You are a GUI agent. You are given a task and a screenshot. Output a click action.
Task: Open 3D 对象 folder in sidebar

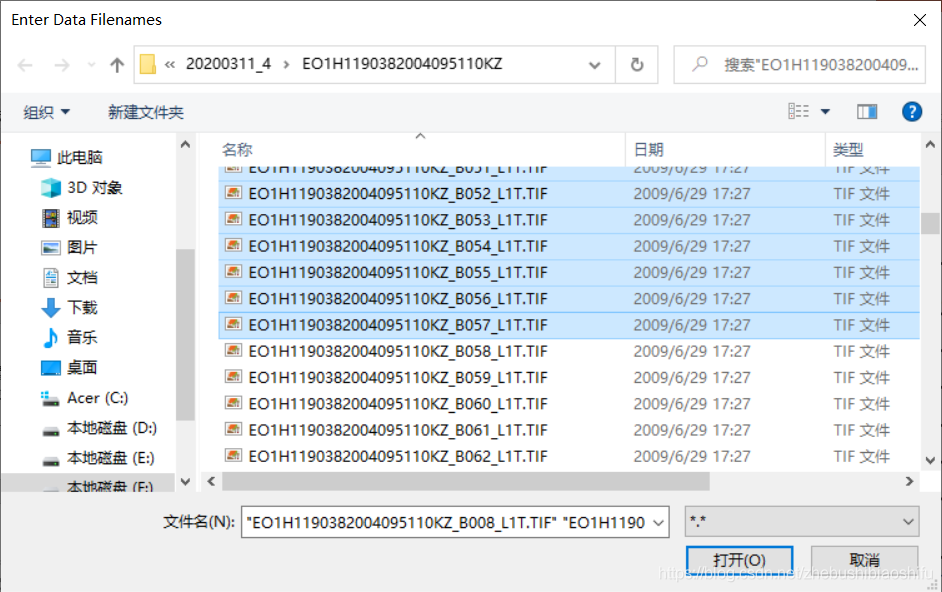pos(82,188)
